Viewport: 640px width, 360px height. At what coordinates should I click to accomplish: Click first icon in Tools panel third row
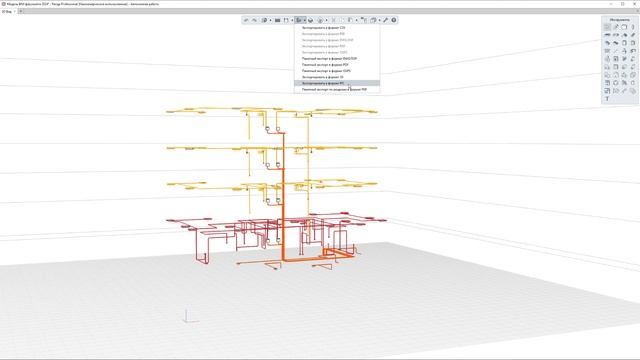pos(607,43)
